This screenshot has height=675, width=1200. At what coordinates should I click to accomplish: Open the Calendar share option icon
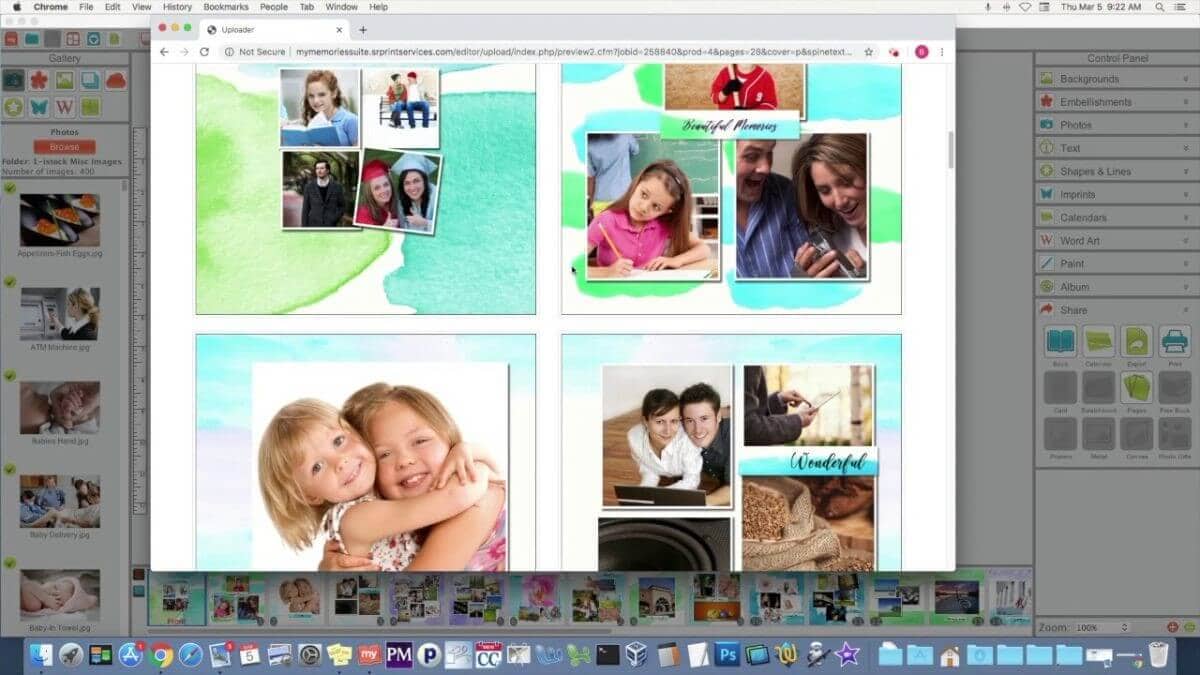[1098, 342]
